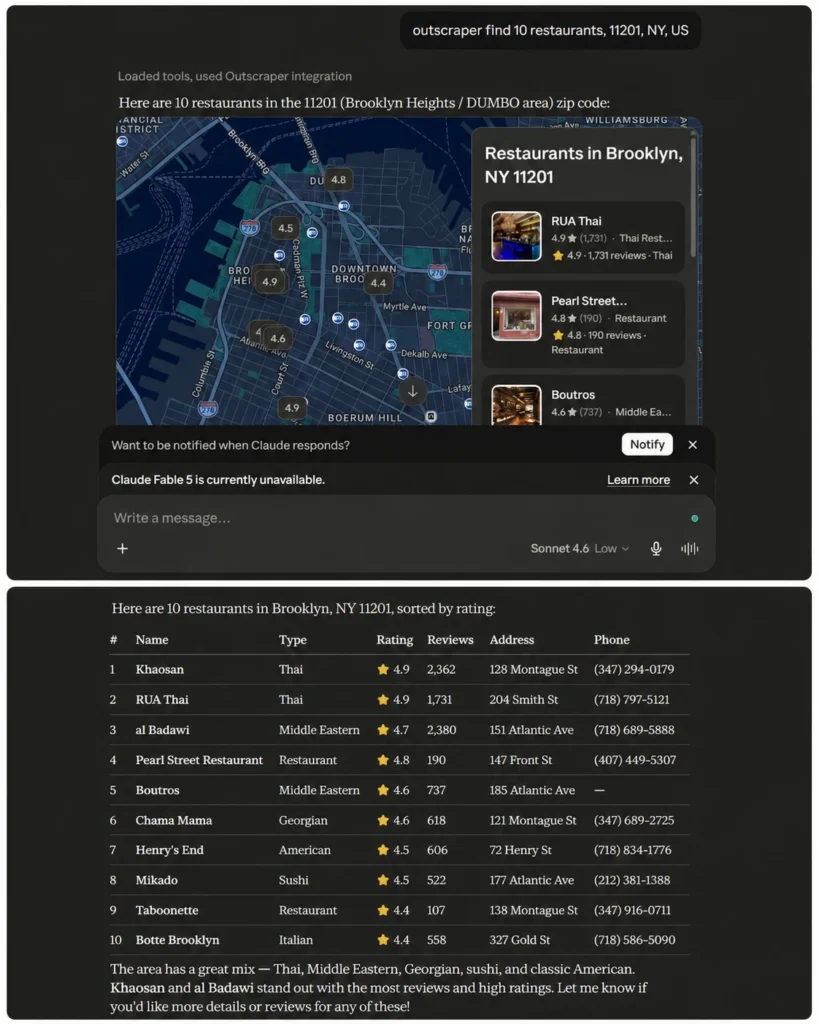Click Khaosan in the table
The height and width of the screenshot is (1024, 819).
(x=159, y=669)
